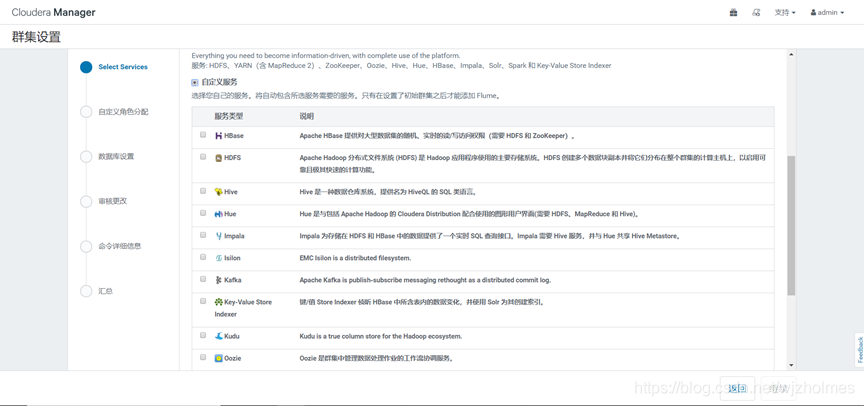Click the vertical scrollbar thumb
Image resolution: width=864 pixels, height=406 pixels.
791,225
